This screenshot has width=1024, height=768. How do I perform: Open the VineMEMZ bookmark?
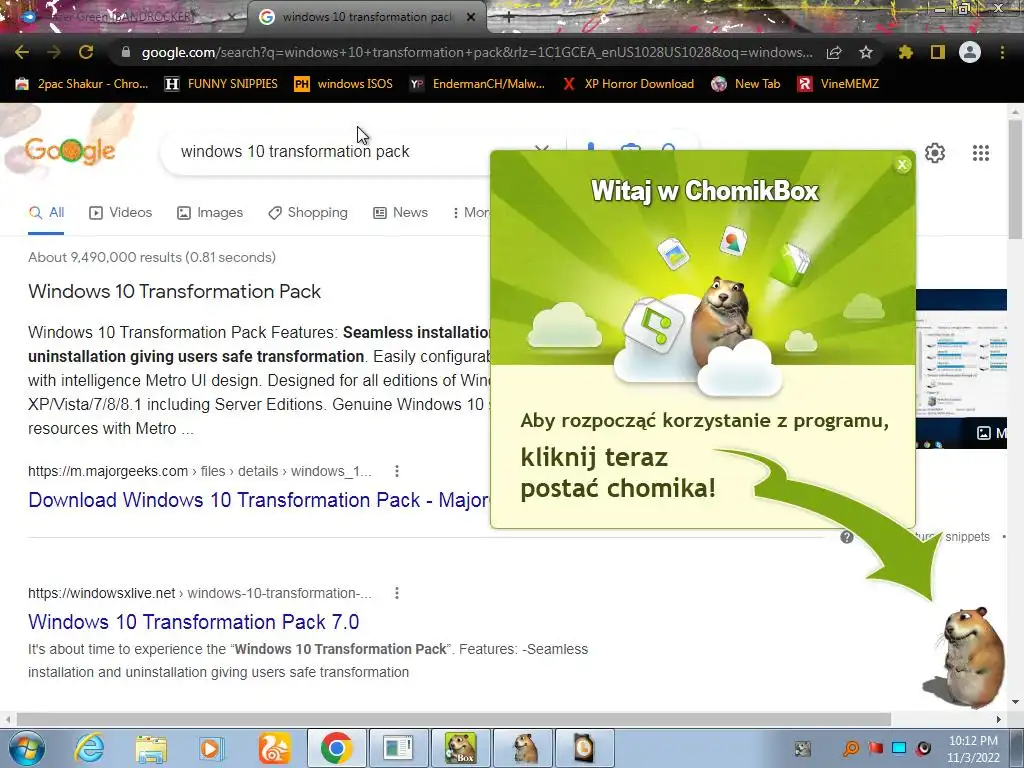(x=839, y=84)
